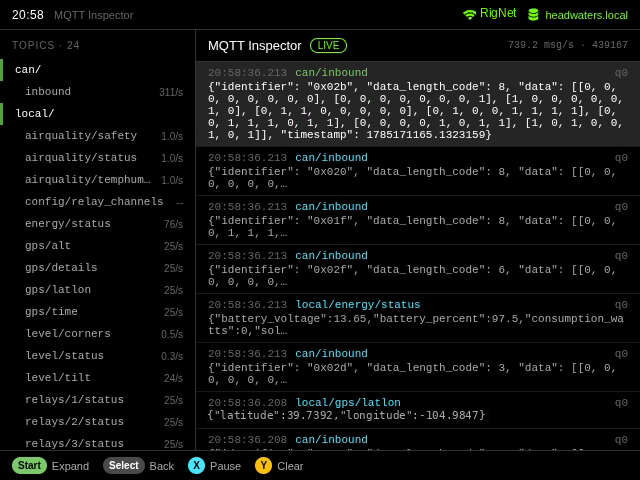Click the q0 label on the energy/status message
Image resolution: width=640 pixels, height=480 pixels.
pos(621,305)
